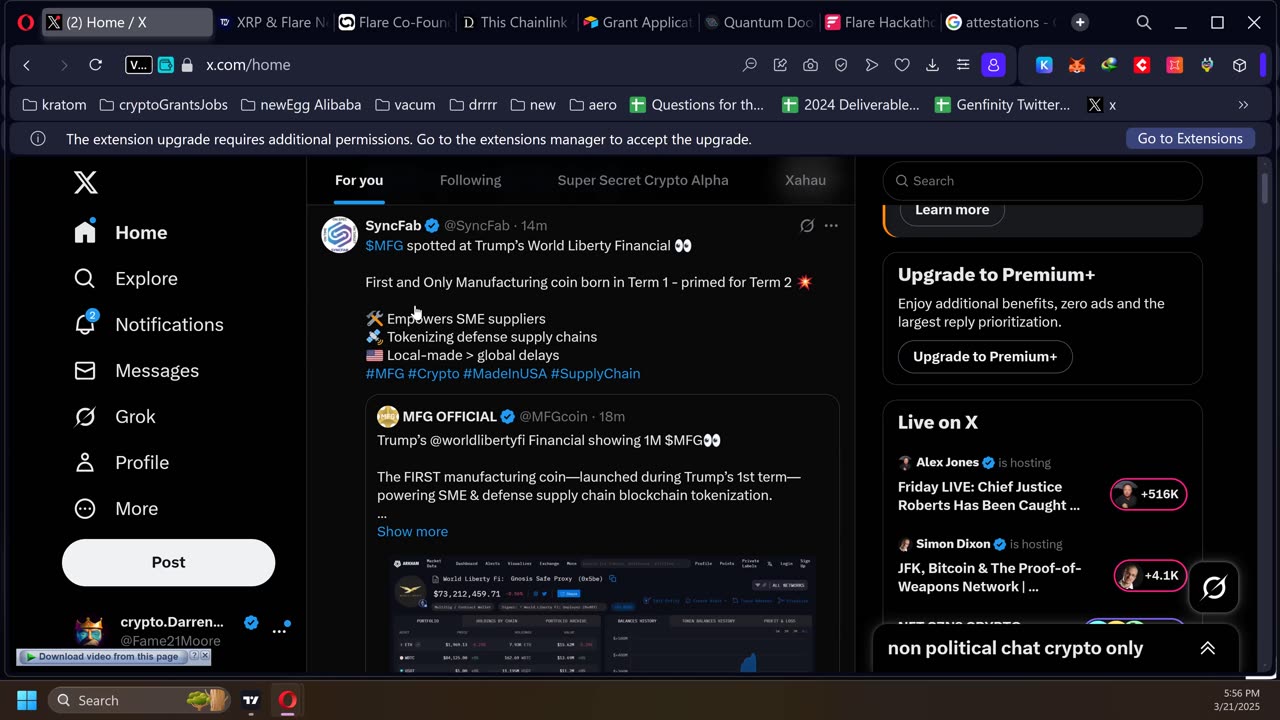Show more bookmarks with double chevron

click(x=1244, y=104)
